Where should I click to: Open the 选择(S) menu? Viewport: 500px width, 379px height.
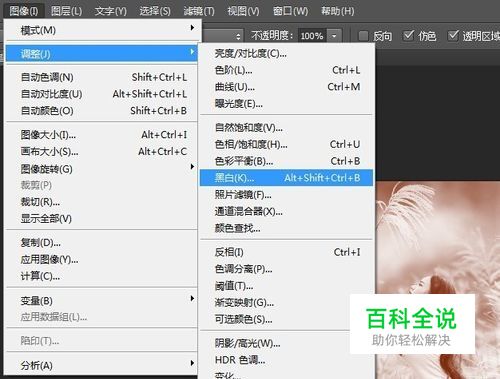pyautogui.click(x=155, y=11)
